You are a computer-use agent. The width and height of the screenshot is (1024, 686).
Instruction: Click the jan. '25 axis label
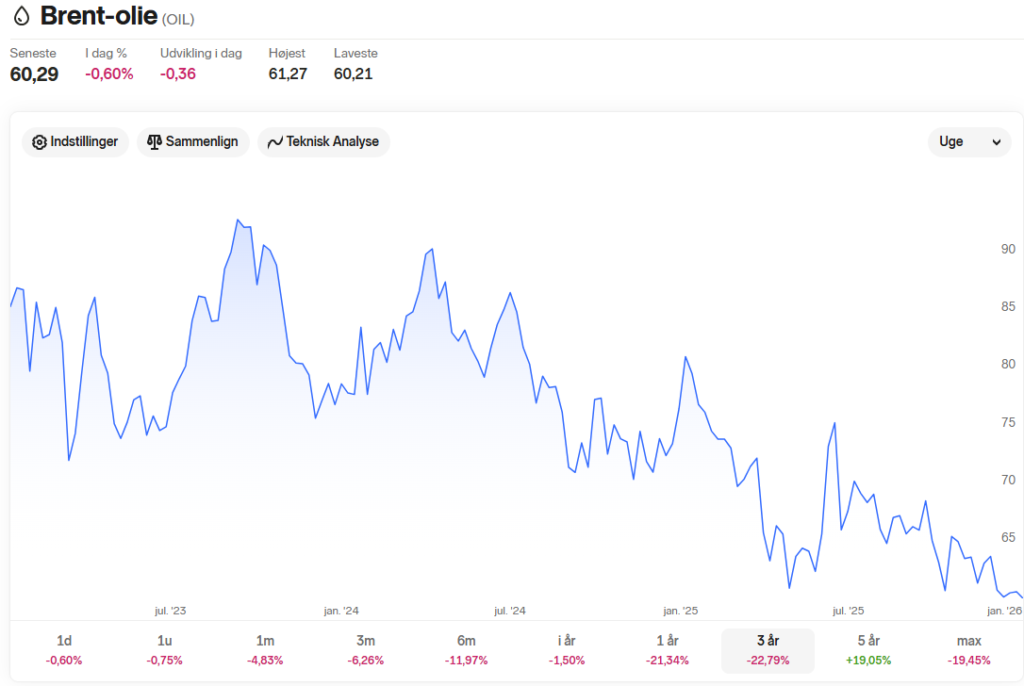(x=680, y=611)
